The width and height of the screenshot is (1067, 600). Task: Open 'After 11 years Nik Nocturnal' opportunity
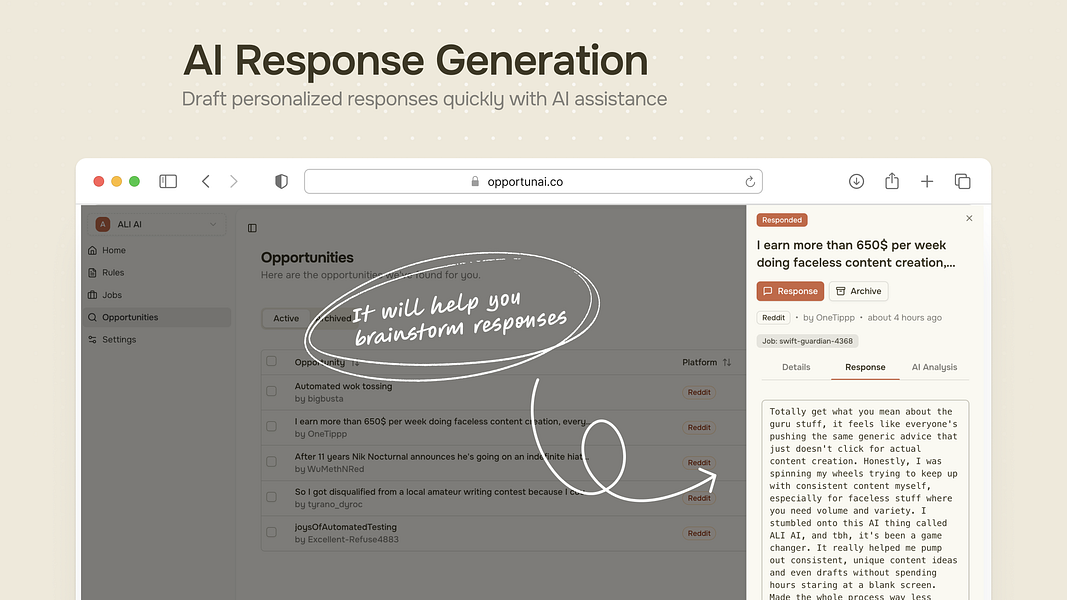(x=441, y=456)
